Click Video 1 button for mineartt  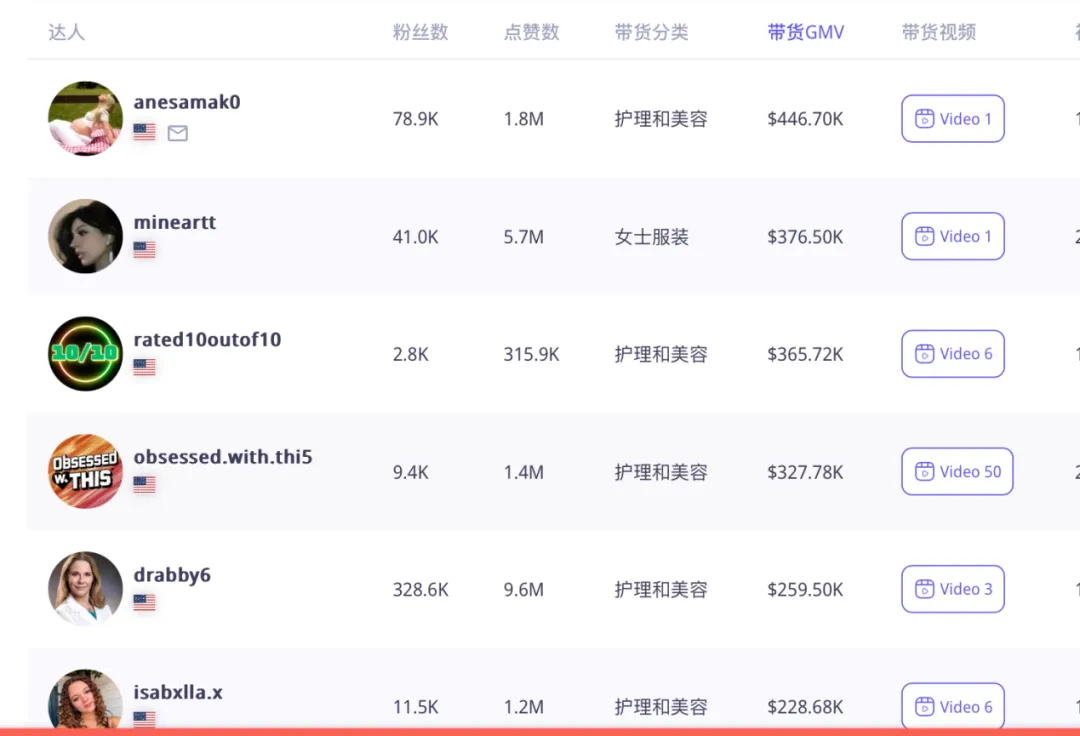click(952, 237)
